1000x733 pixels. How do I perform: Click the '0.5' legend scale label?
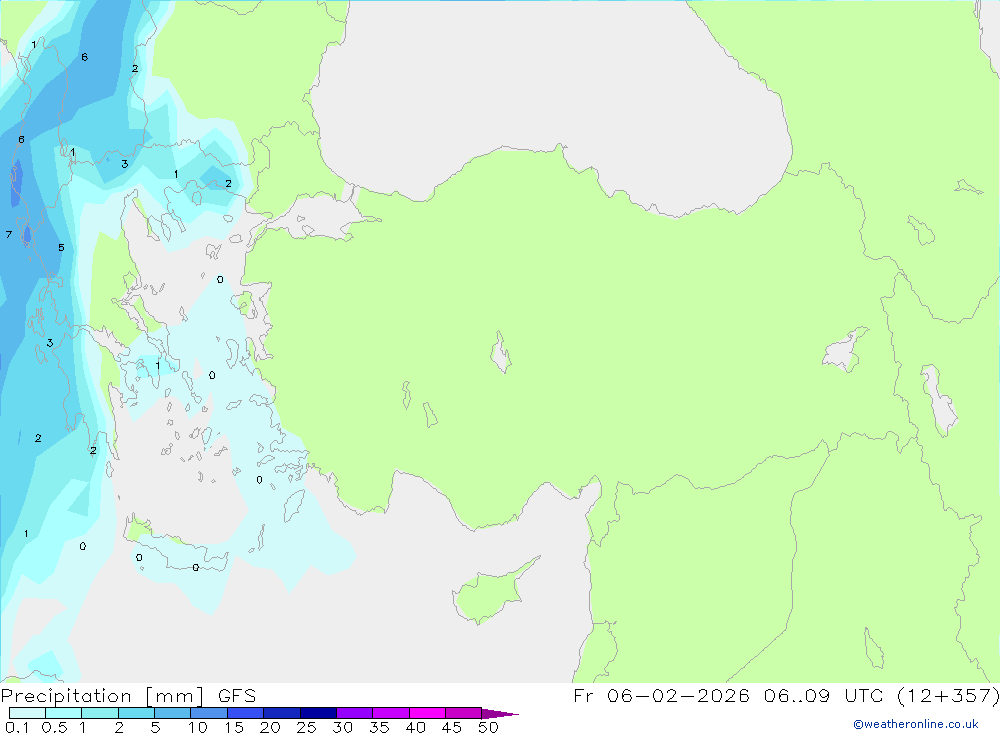tap(54, 727)
